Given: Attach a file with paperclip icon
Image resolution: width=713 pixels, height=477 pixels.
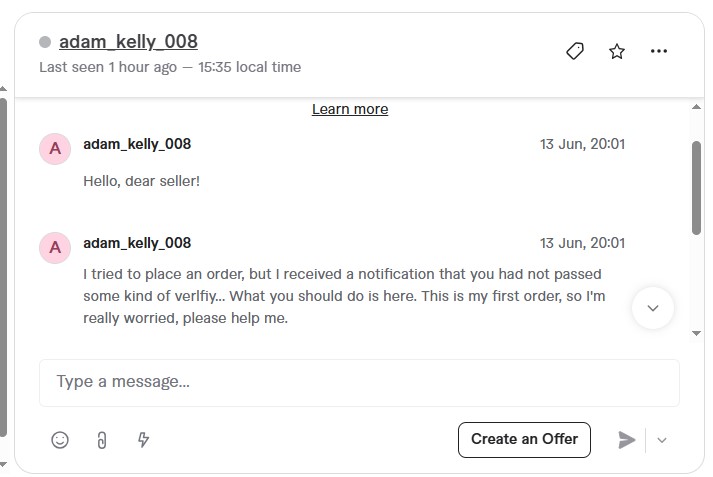Looking at the screenshot, I should [x=101, y=440].
